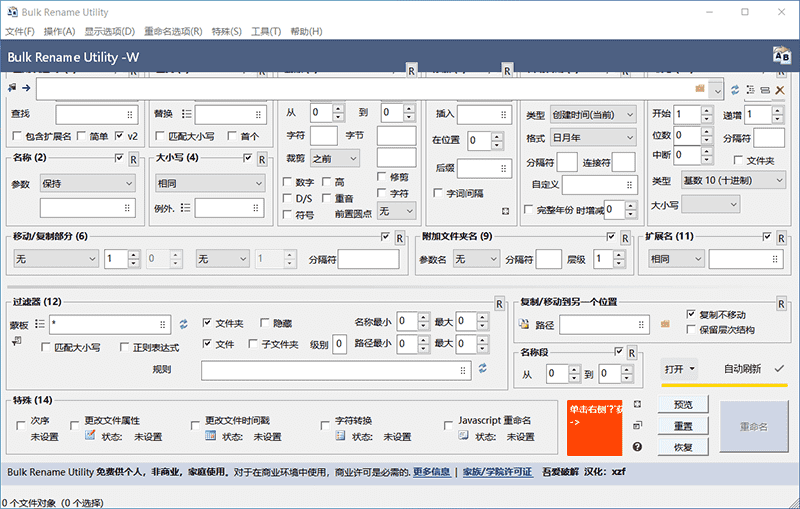Enable the 字词间隔 checkbox

[438, 193]
